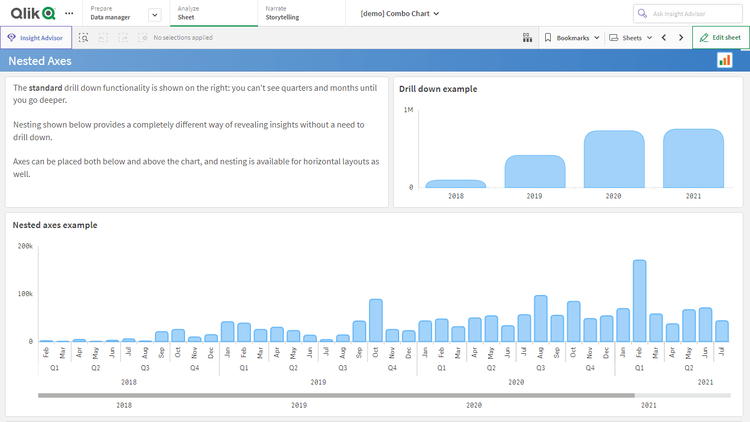Expand the [demo] Combo Chart app menu
This screenshot has width=750, height=422.
click(x=400, y=14)
